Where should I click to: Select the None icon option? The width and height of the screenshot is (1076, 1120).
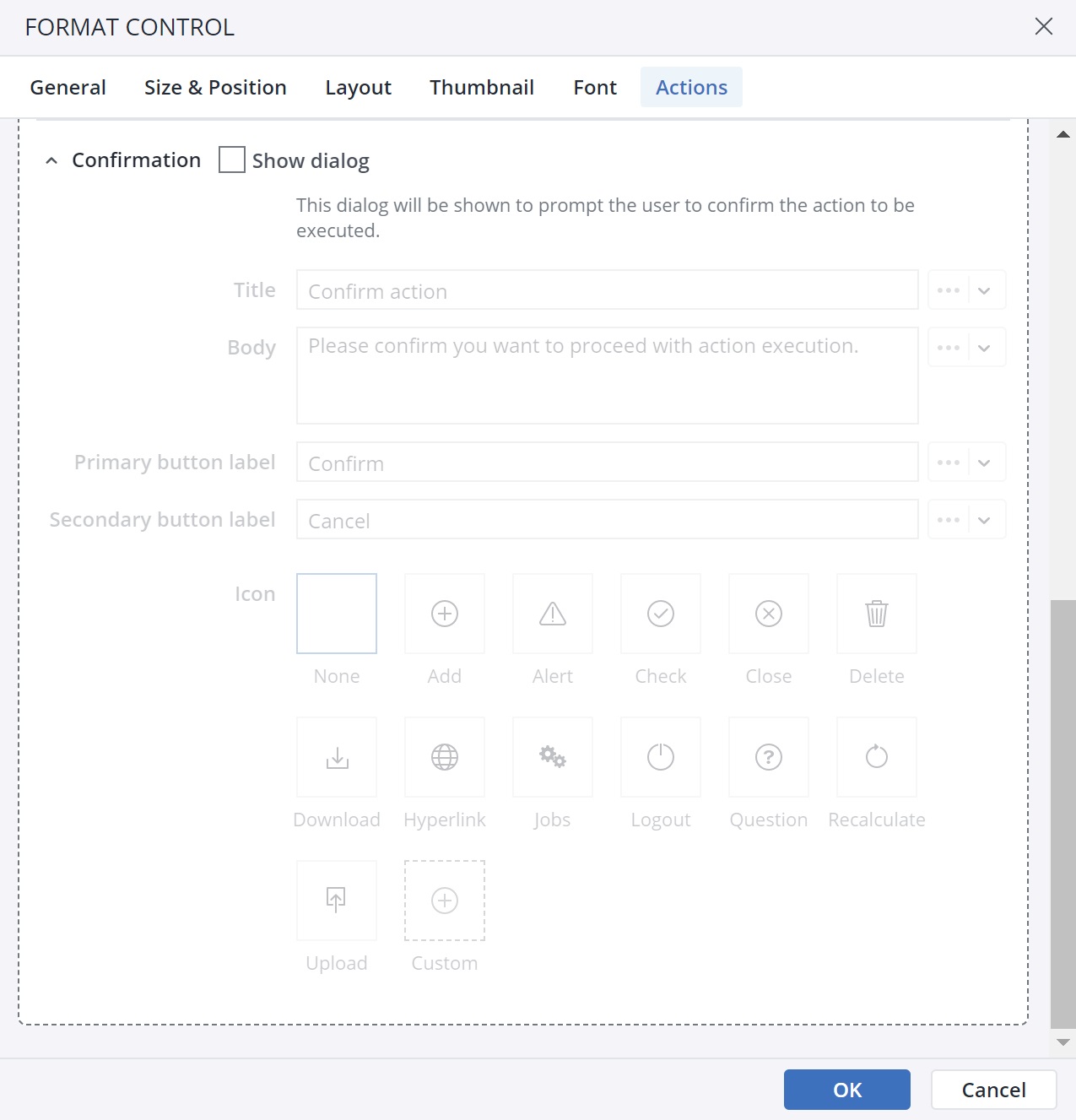[x=337, y=614]
